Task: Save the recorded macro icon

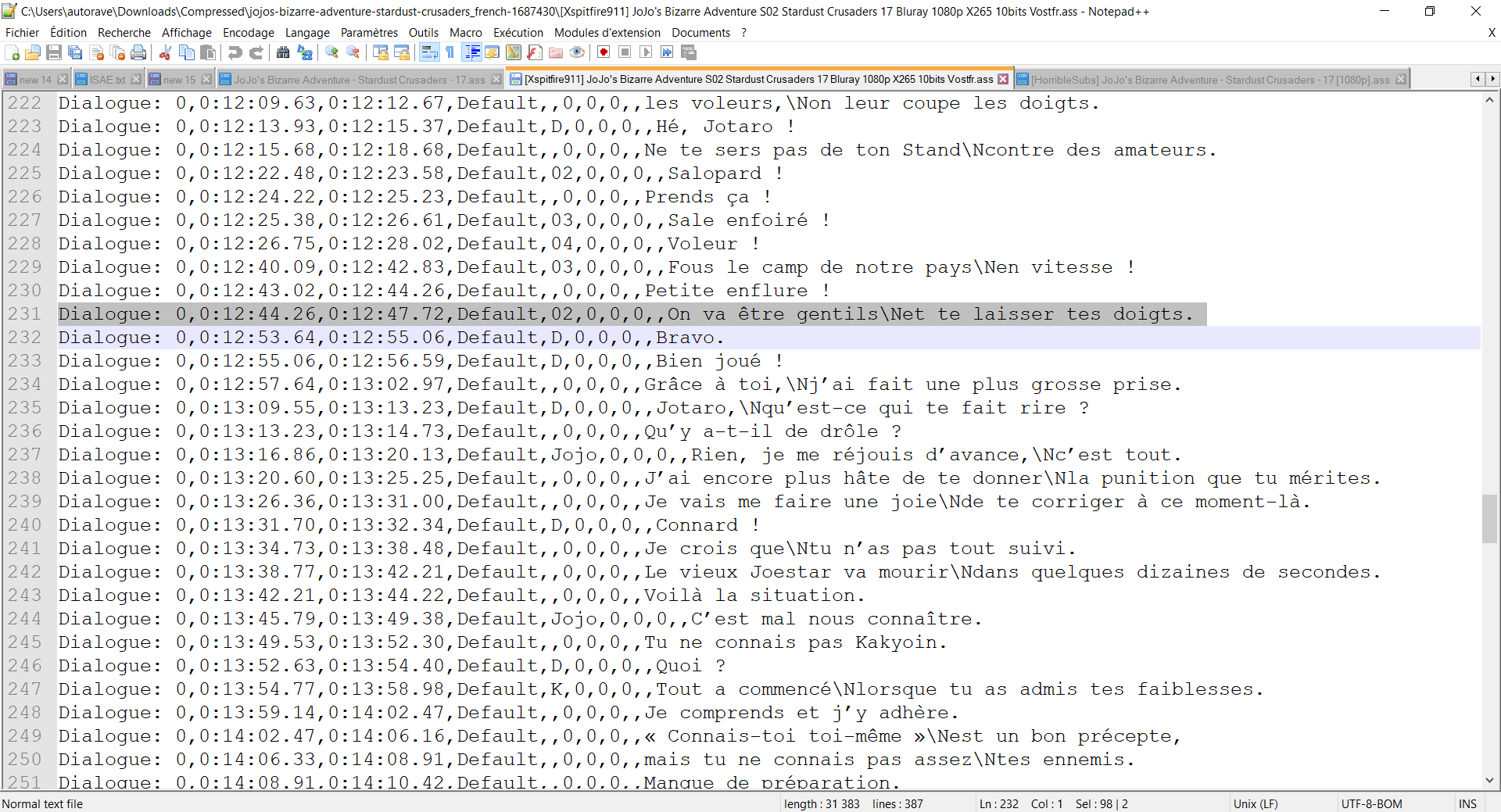Action: [689, 52]
